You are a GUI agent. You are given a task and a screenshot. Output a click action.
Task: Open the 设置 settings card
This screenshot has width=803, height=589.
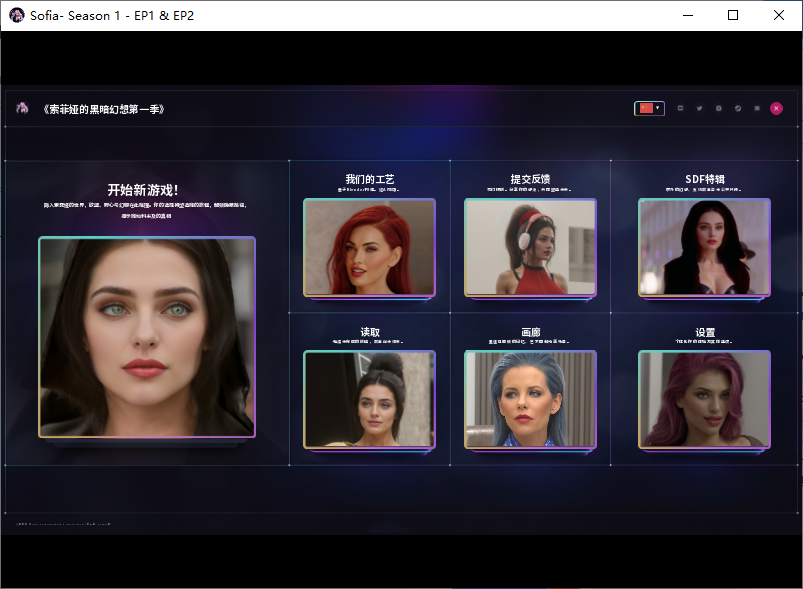(704, 399)
